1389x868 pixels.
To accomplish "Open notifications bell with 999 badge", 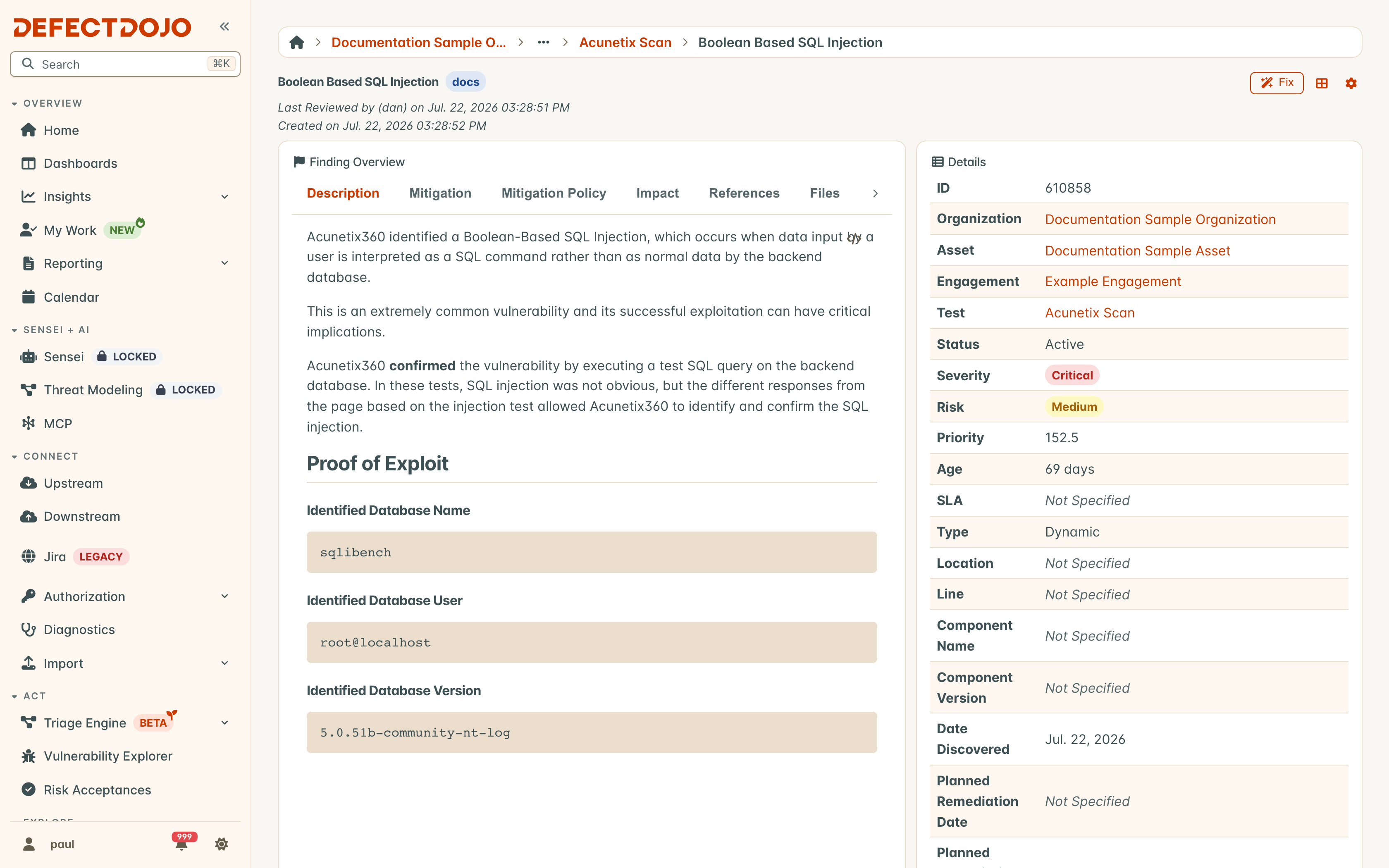I will coord(182,843).
